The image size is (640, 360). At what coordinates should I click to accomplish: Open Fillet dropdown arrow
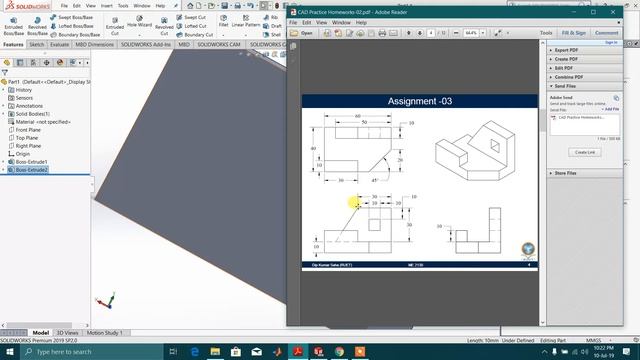[223, 35]
